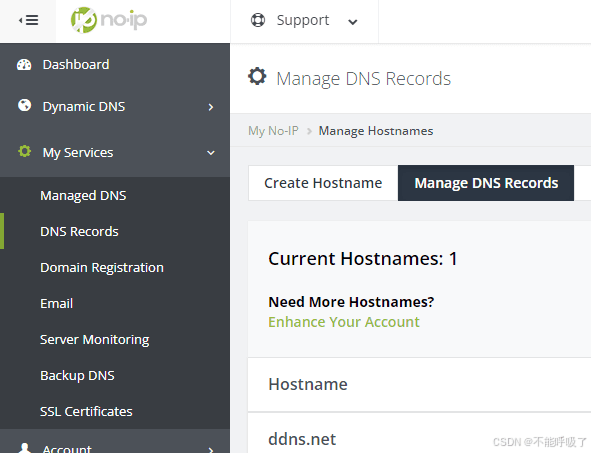
Task: Open the Dynamic DNS sidebar item
Action: [84, 107]
